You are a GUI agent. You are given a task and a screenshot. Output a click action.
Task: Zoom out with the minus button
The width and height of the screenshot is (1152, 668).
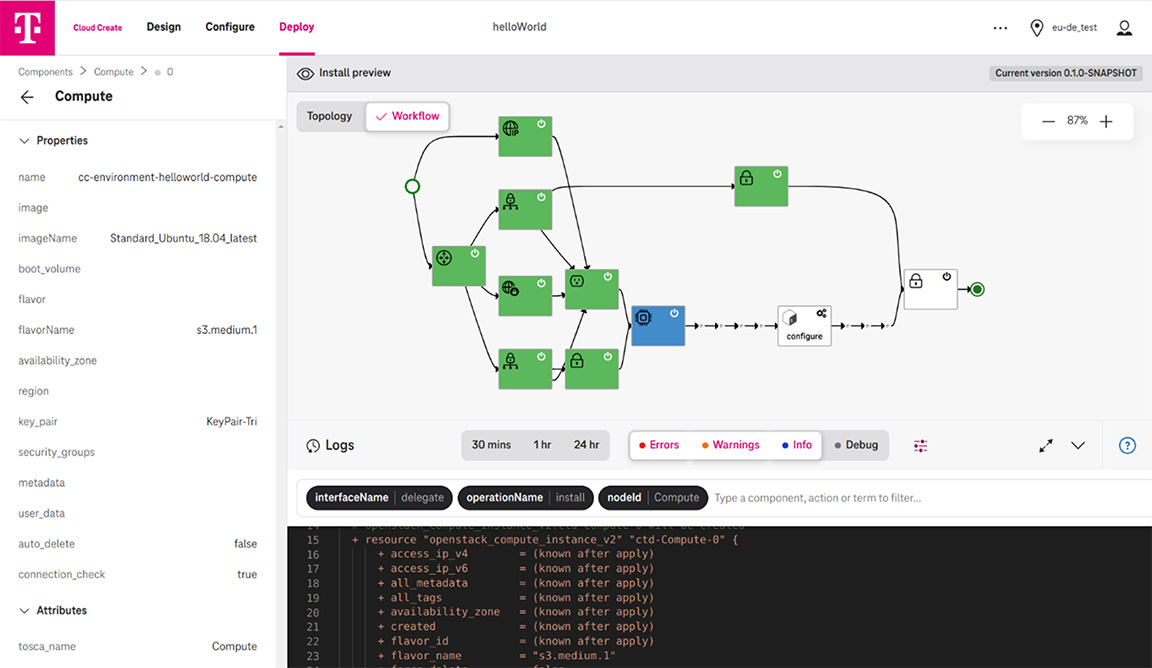tap(1048, 121)
